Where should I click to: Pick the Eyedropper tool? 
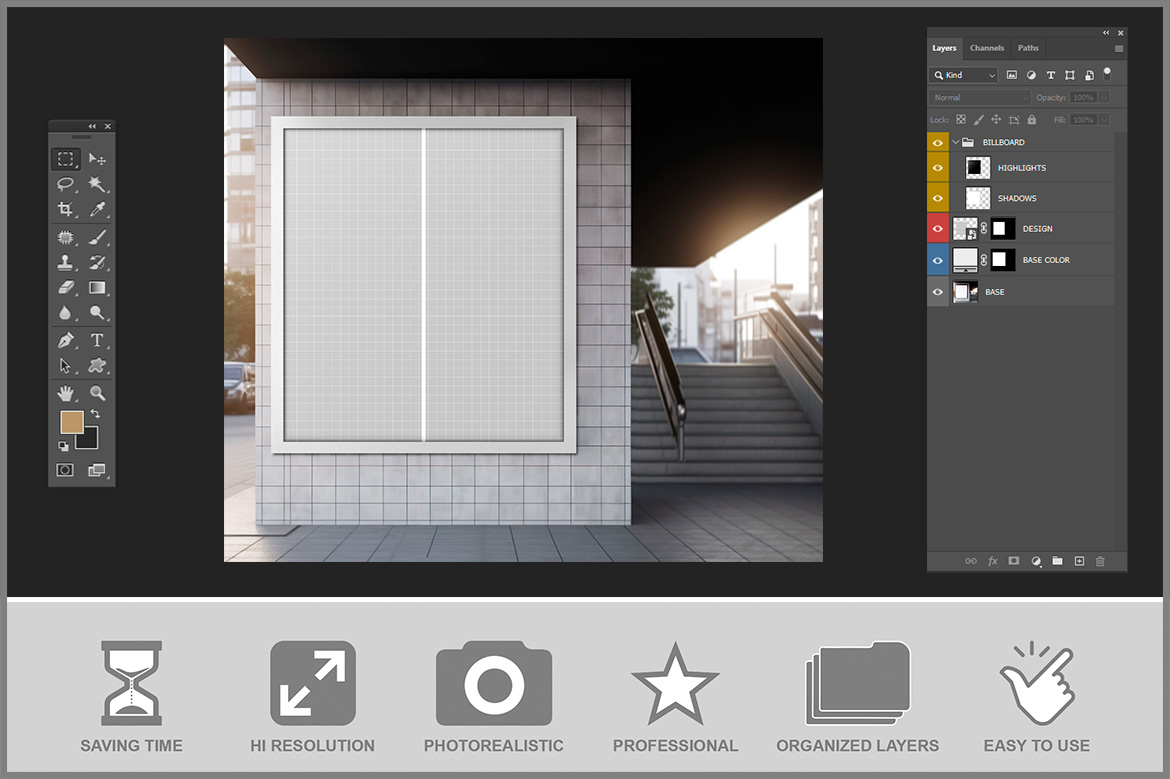(97, 209)
